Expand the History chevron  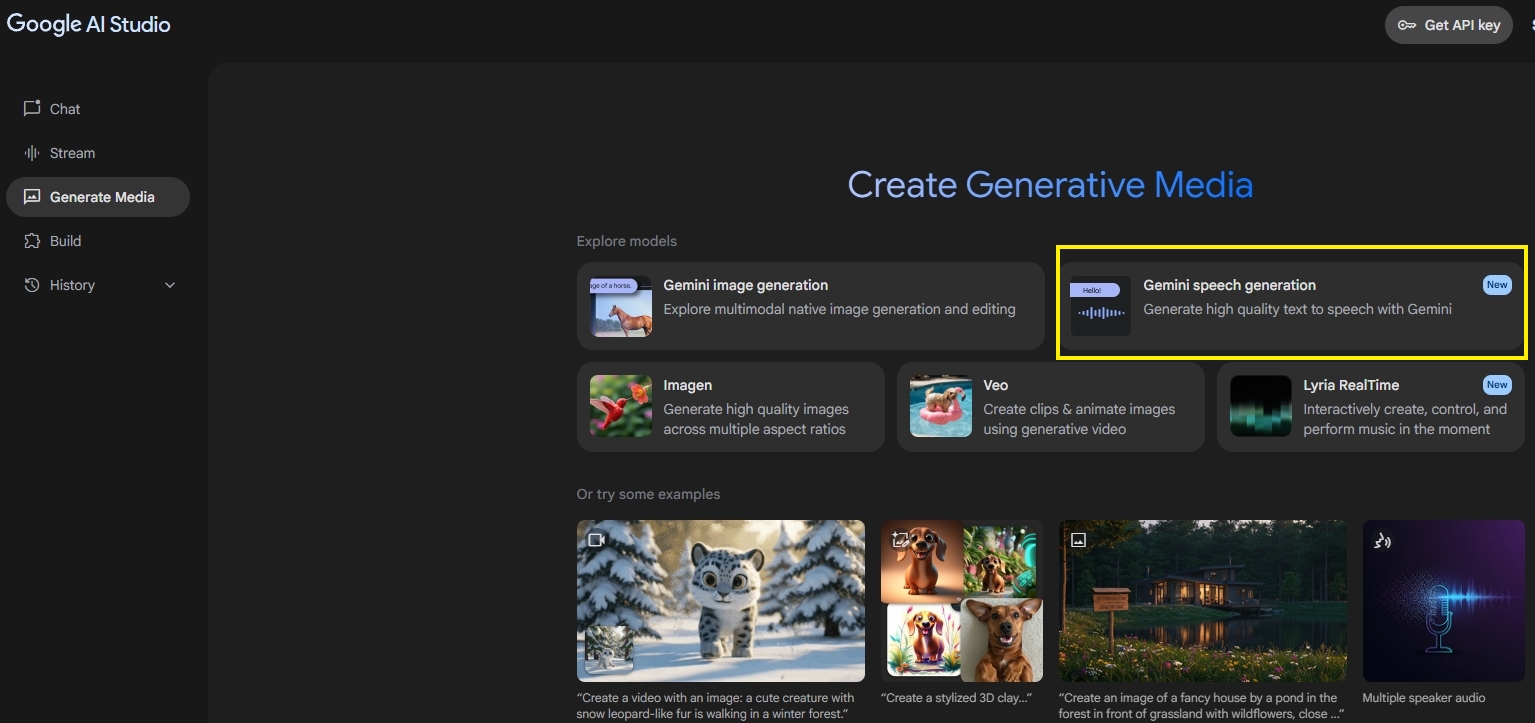coord(170,285)
